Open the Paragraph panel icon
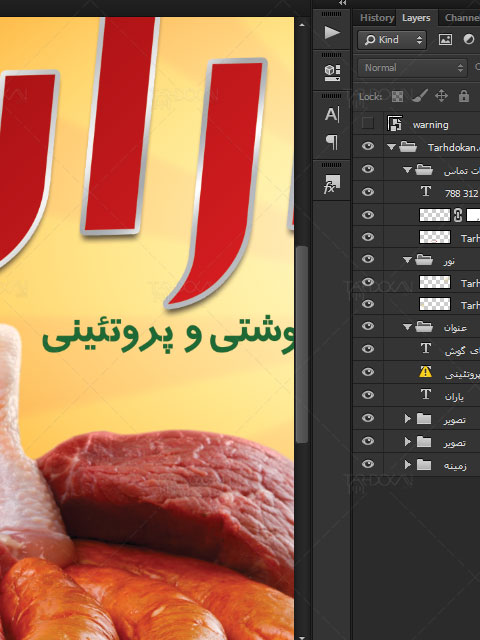The height and width of the screenshot is (640, 480). [332, 142]
